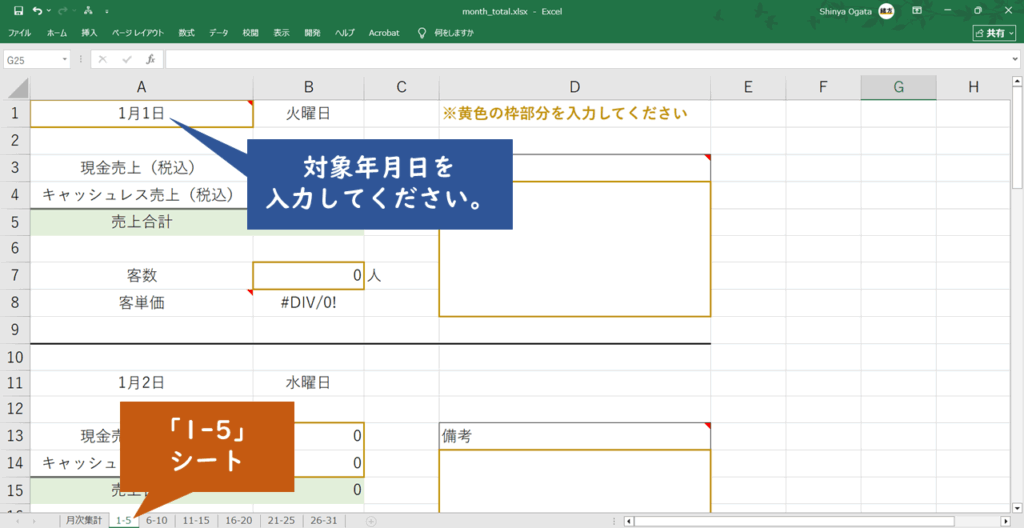Image resolution: width=1024 pixels, height=528 pixels.
Task: Click the Save icon in quick access toolbar
Action: tap(18, 10)
